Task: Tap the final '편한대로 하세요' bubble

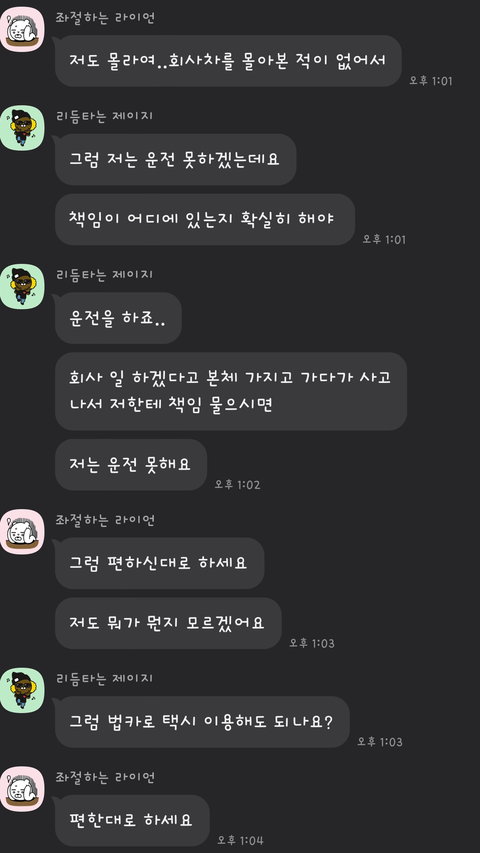Action: (132, 820)
